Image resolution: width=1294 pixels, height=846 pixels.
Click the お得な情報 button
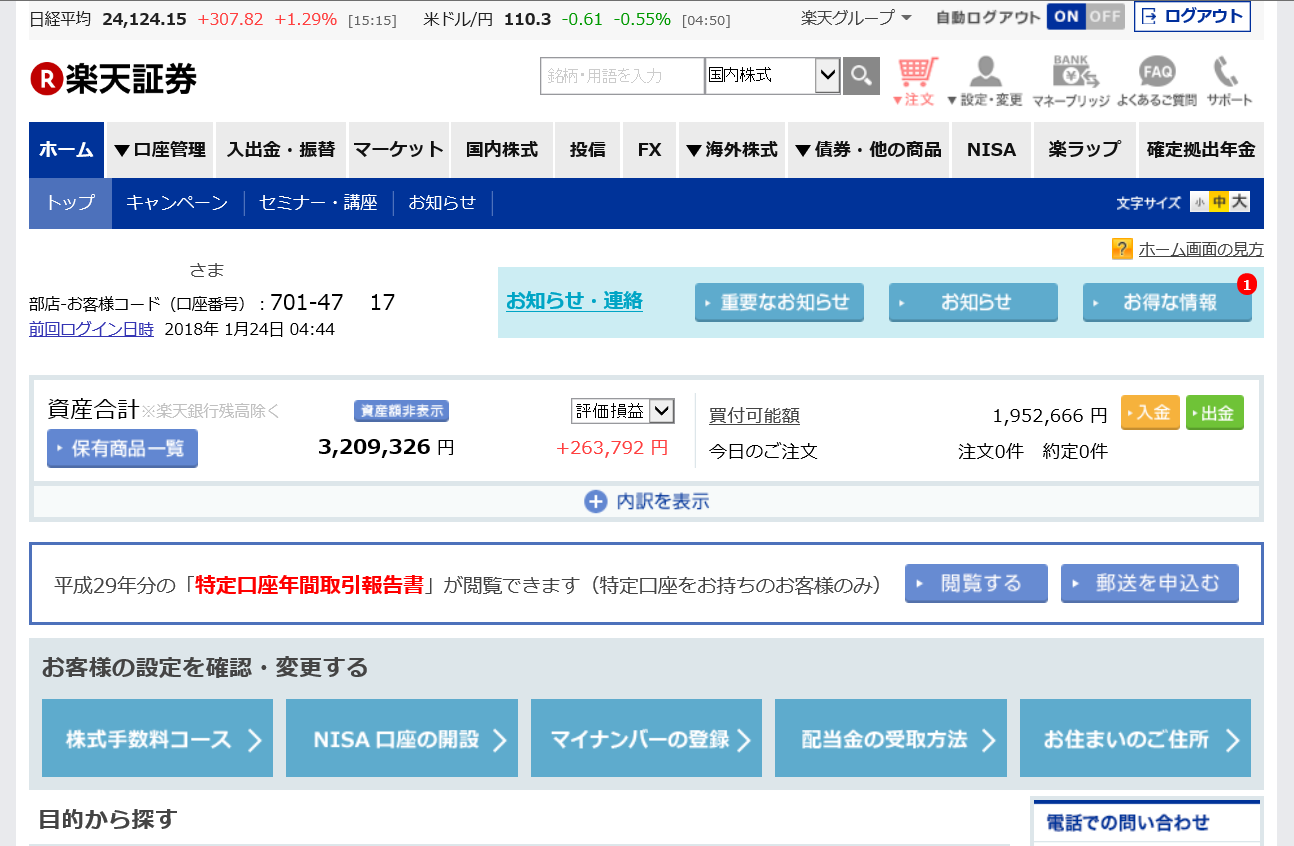[1167, 302]
